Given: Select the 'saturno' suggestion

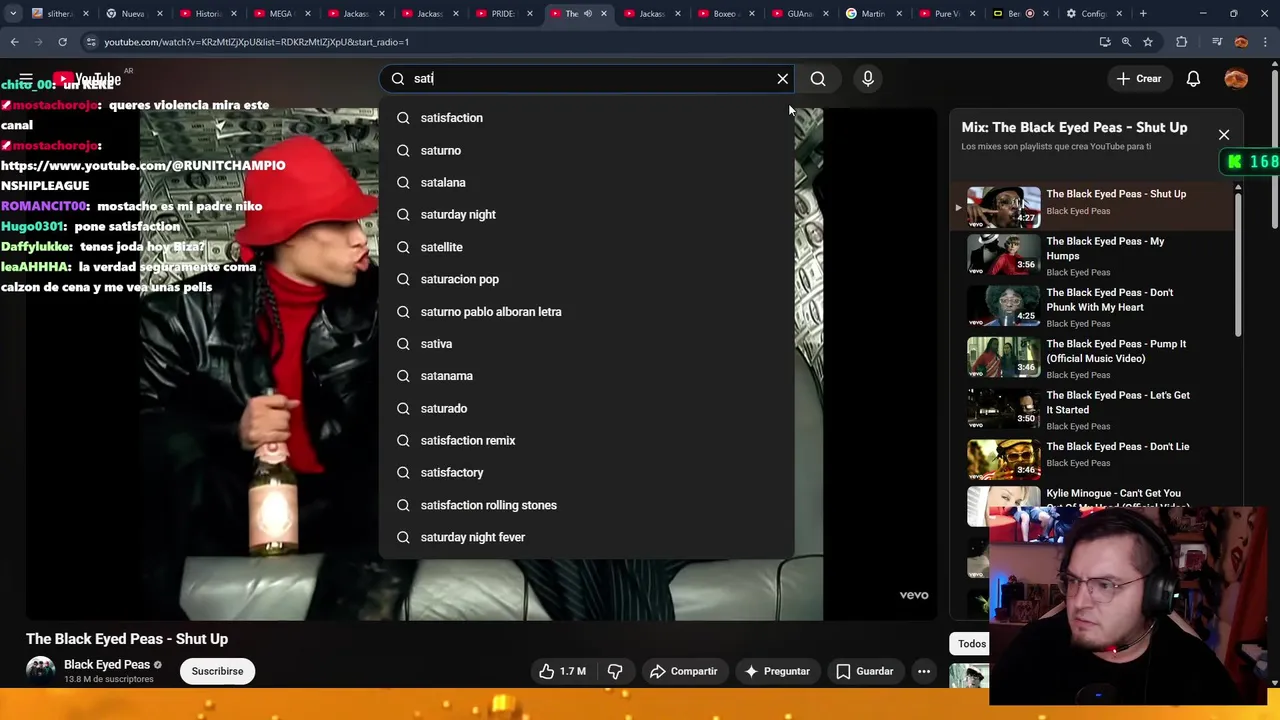Looking at the screenshot, I should click(586, 150).
